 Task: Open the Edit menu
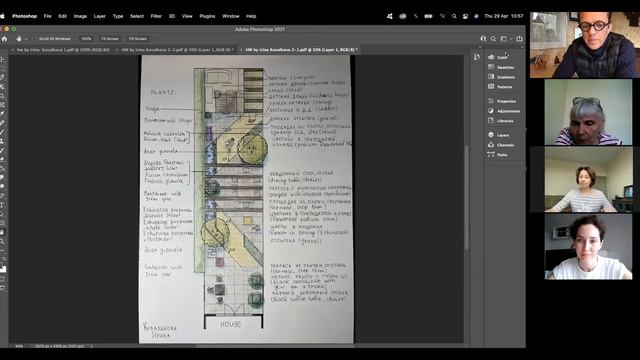(62, 16)
